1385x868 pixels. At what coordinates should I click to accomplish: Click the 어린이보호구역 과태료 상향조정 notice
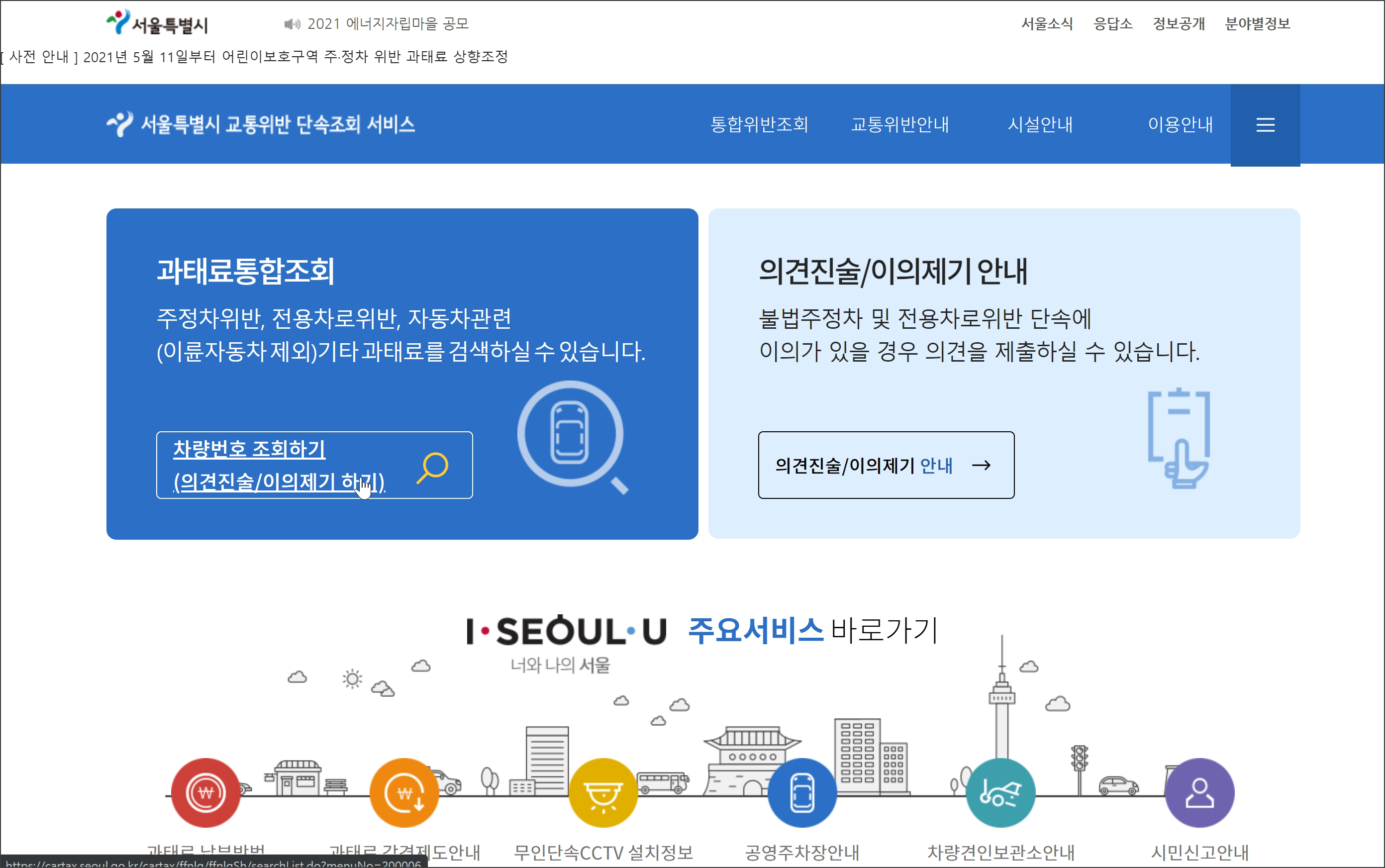click(255, 56)
